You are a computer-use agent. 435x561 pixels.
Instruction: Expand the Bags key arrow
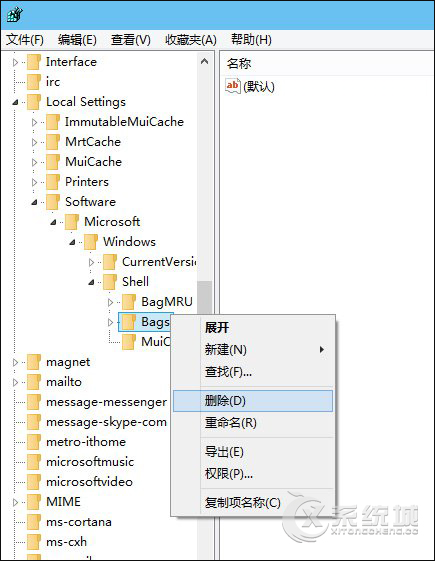click(110, 323)
